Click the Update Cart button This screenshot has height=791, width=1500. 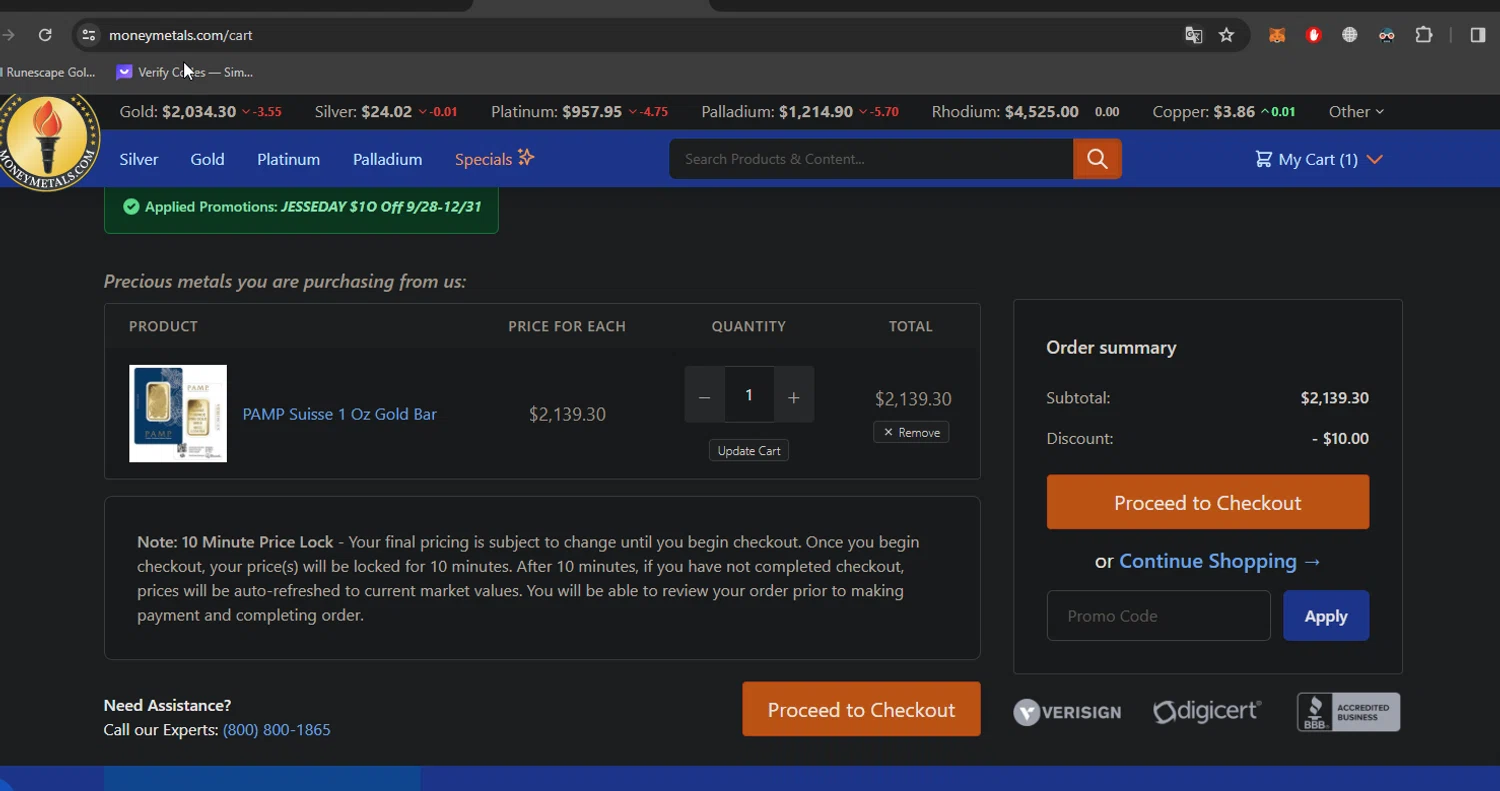tap(749, 450)
